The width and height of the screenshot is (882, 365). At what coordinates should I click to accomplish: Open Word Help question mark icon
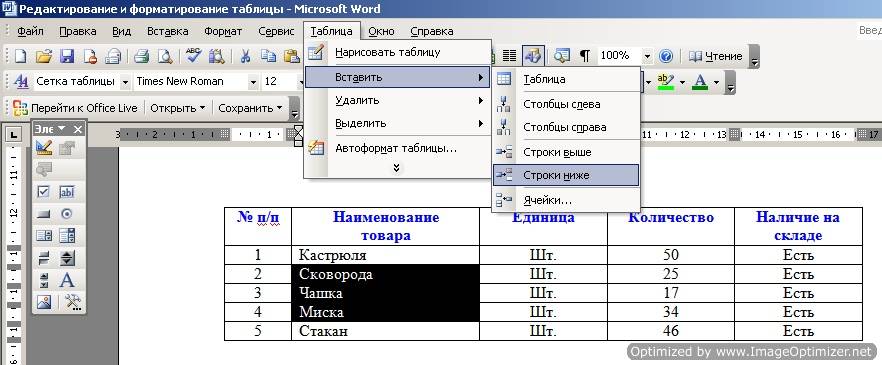click(666, 56)
